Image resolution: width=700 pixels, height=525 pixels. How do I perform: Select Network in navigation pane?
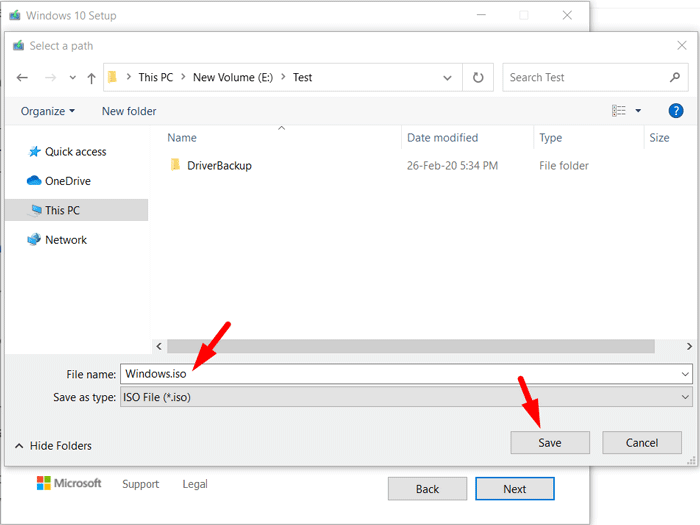point(66,240)
